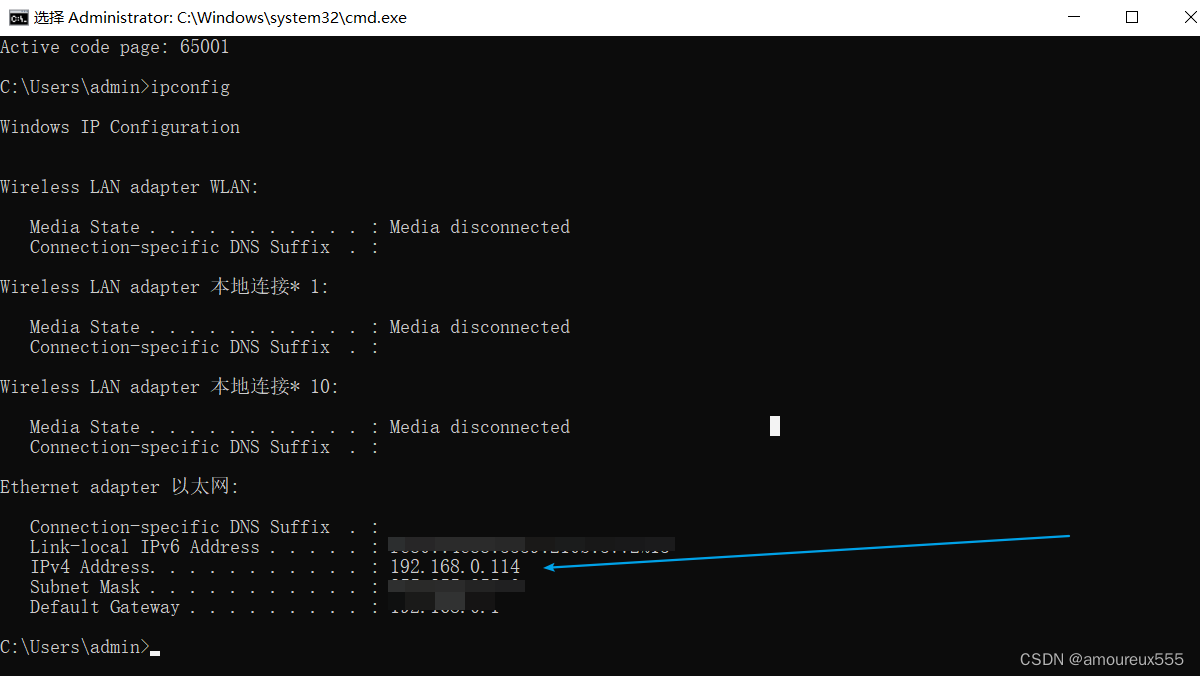Click the blue arrow's tip near the IPv4 address
Viewport: 1200px width, 676px height.
(x=549, y=568)
